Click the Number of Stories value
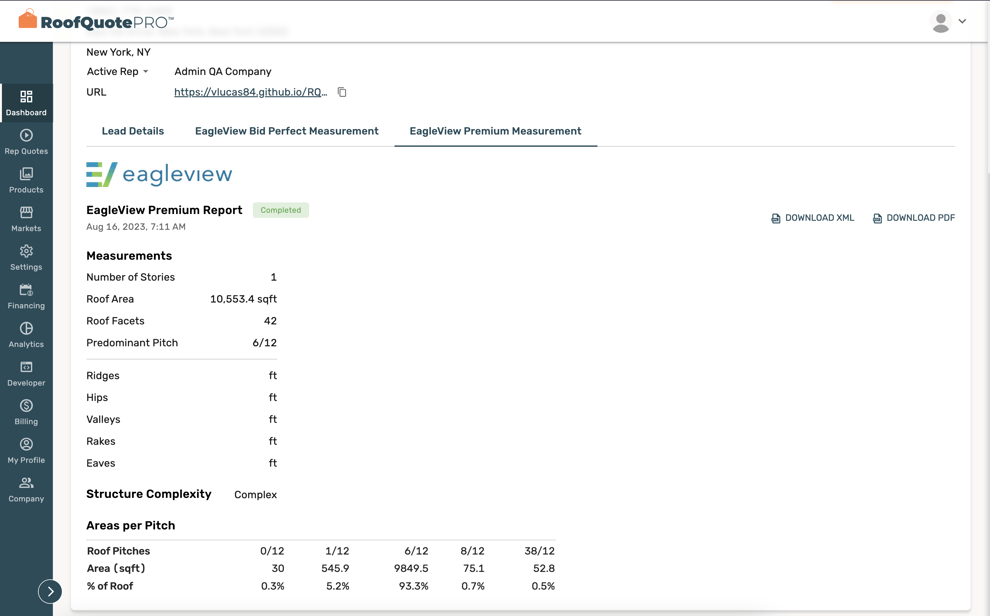 (273, 277)
